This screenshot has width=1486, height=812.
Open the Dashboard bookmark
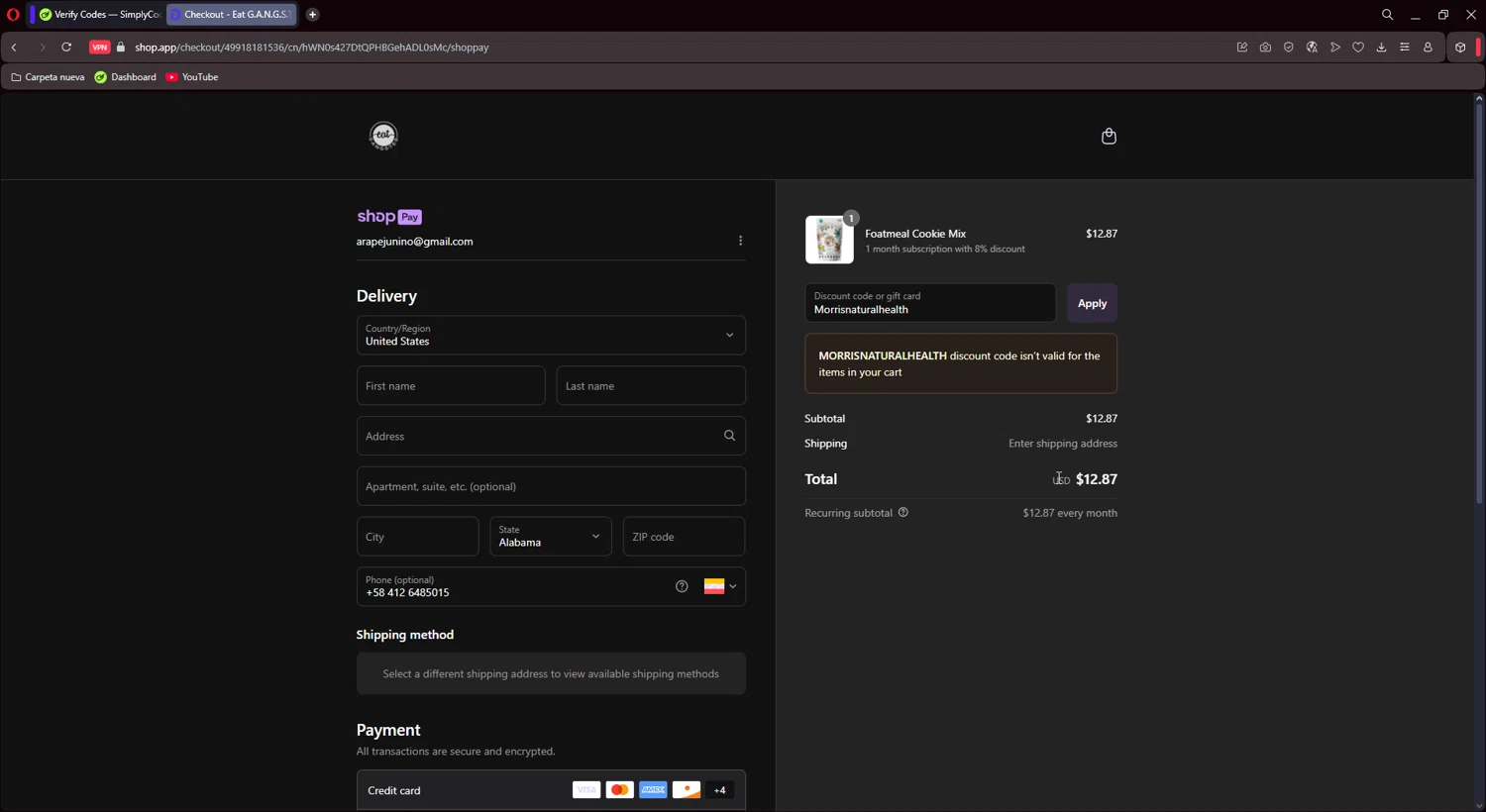(x=125, y=77)
